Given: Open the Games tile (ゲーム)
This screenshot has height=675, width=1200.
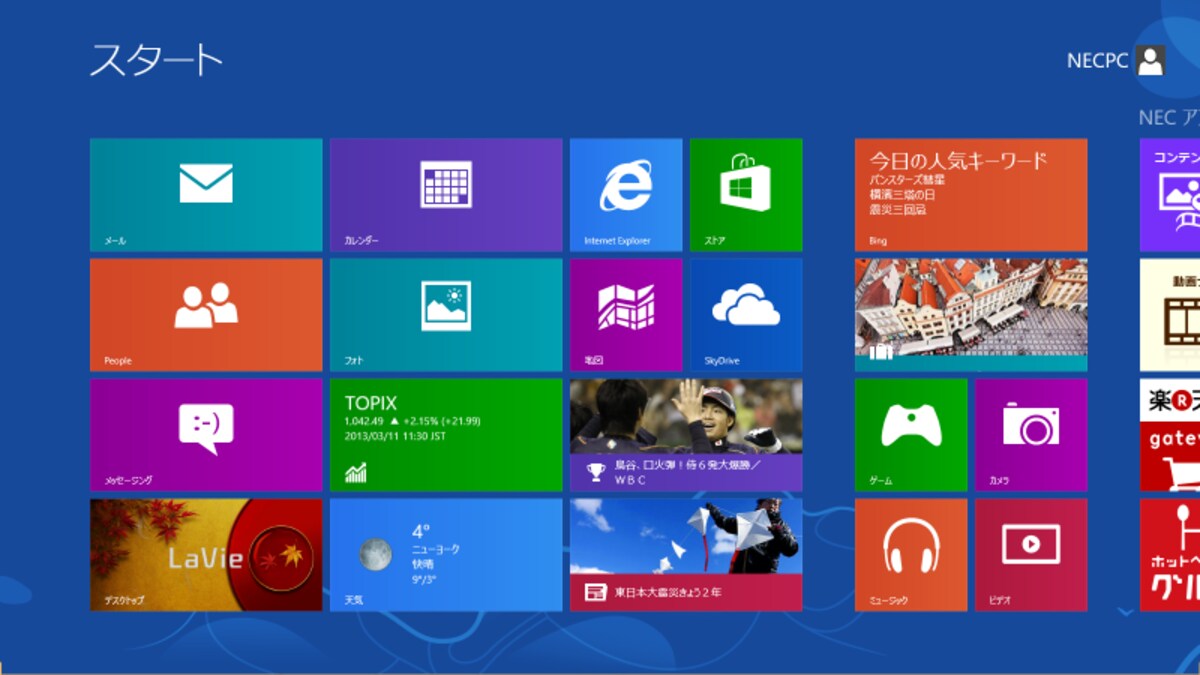Looking at the screenshot, I should 911,435.
